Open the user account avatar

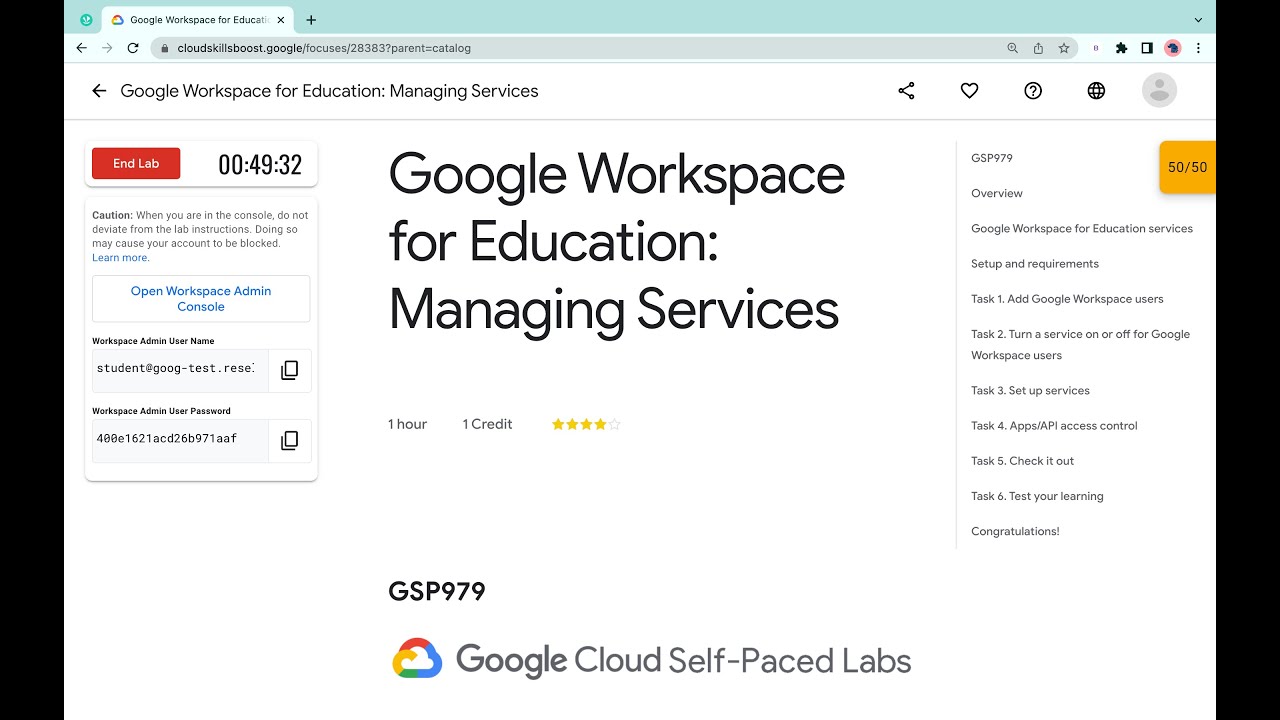1159,90
